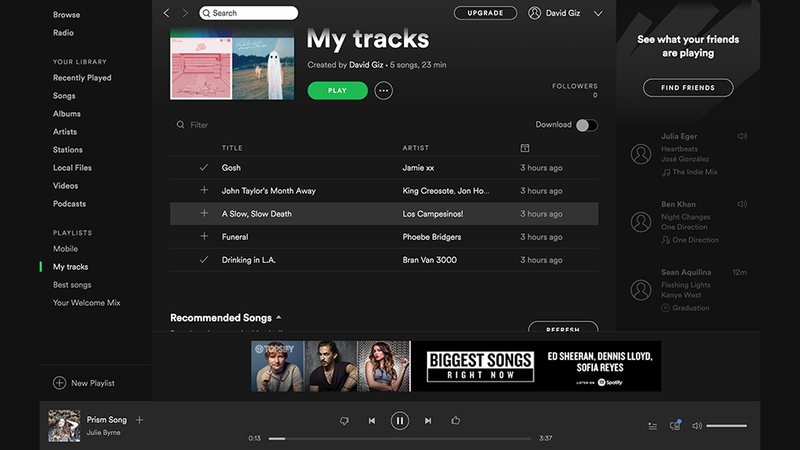Go to Recently Played
The image size is (800, 450).
[x=82, y=78]
